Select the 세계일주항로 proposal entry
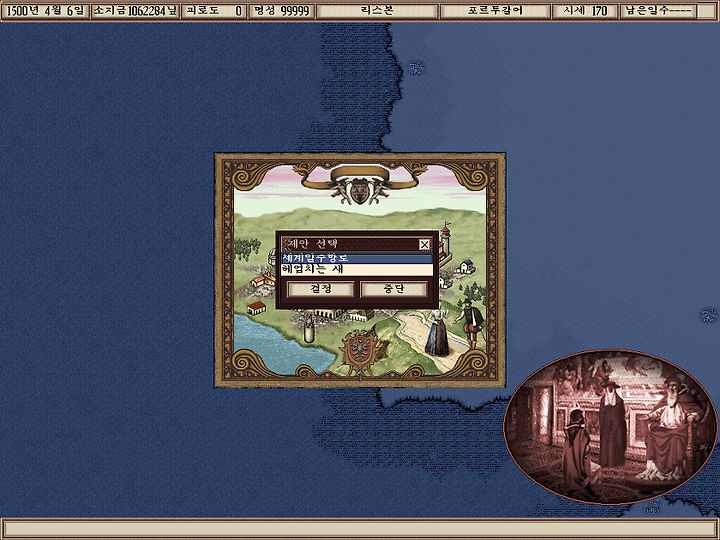The image size is (720, 540). [357, 259]
